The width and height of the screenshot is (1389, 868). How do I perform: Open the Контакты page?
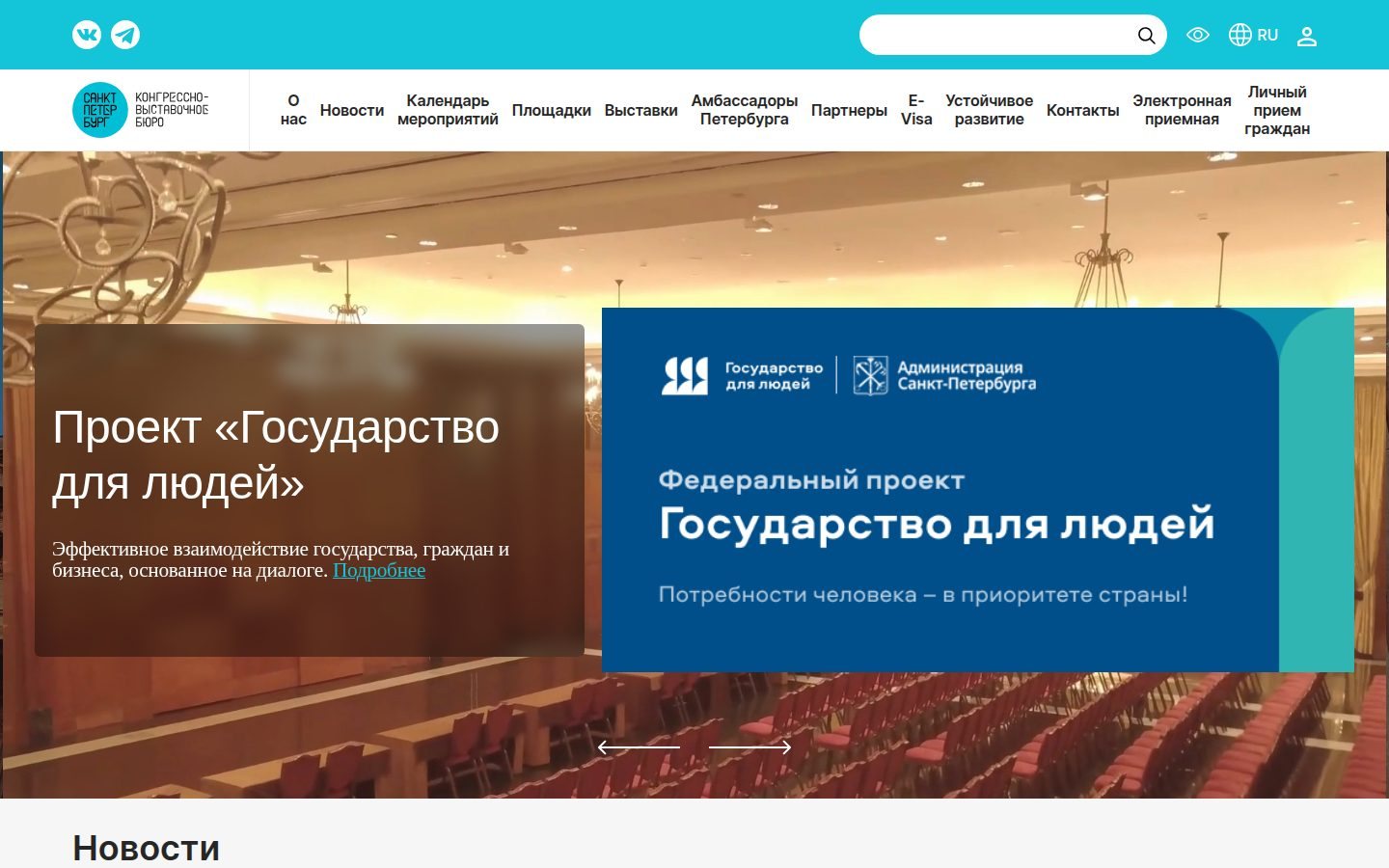pos(1083,110)
